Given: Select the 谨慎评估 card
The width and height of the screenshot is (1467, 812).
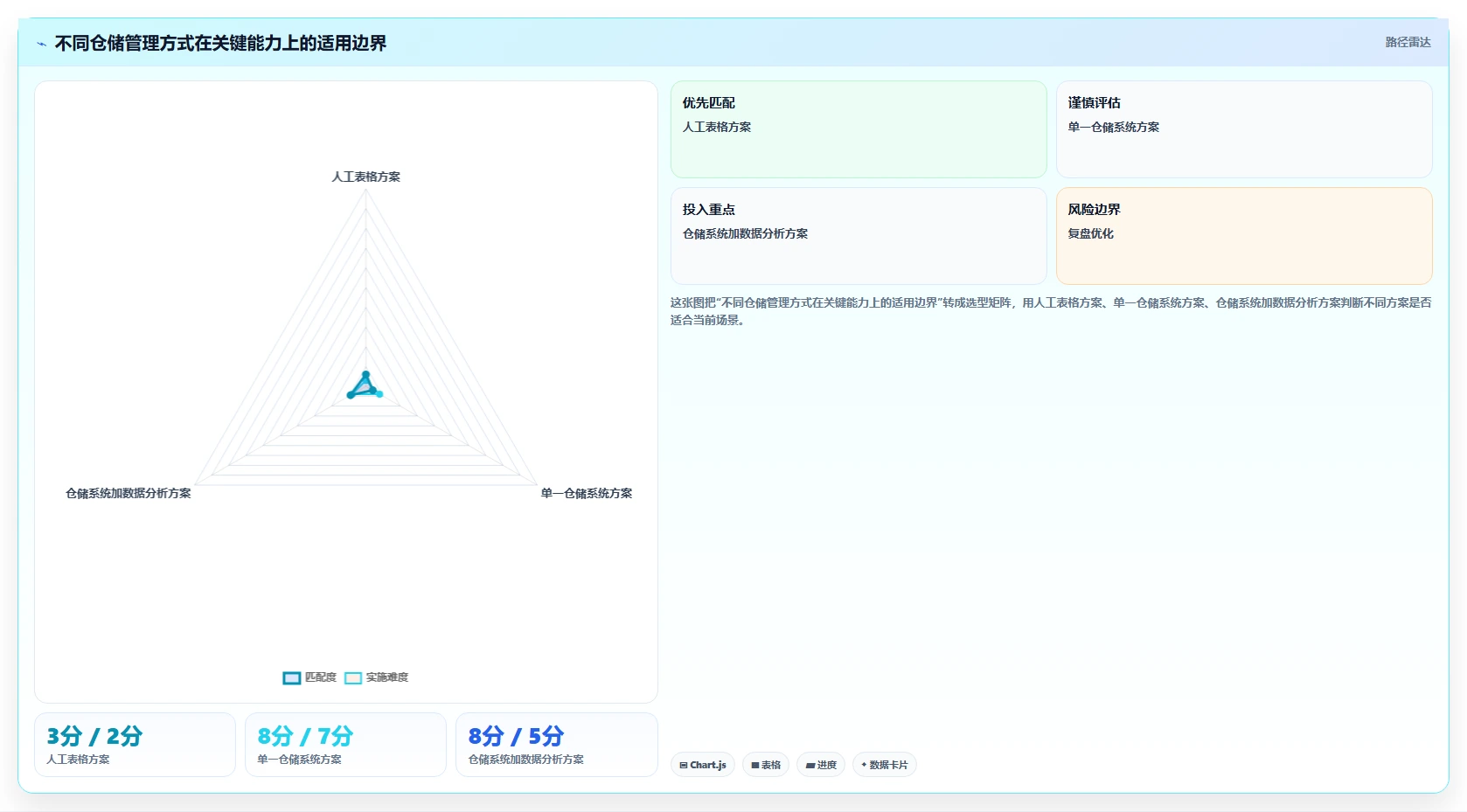Looking at the screenshot, I should coord(1244,129).
